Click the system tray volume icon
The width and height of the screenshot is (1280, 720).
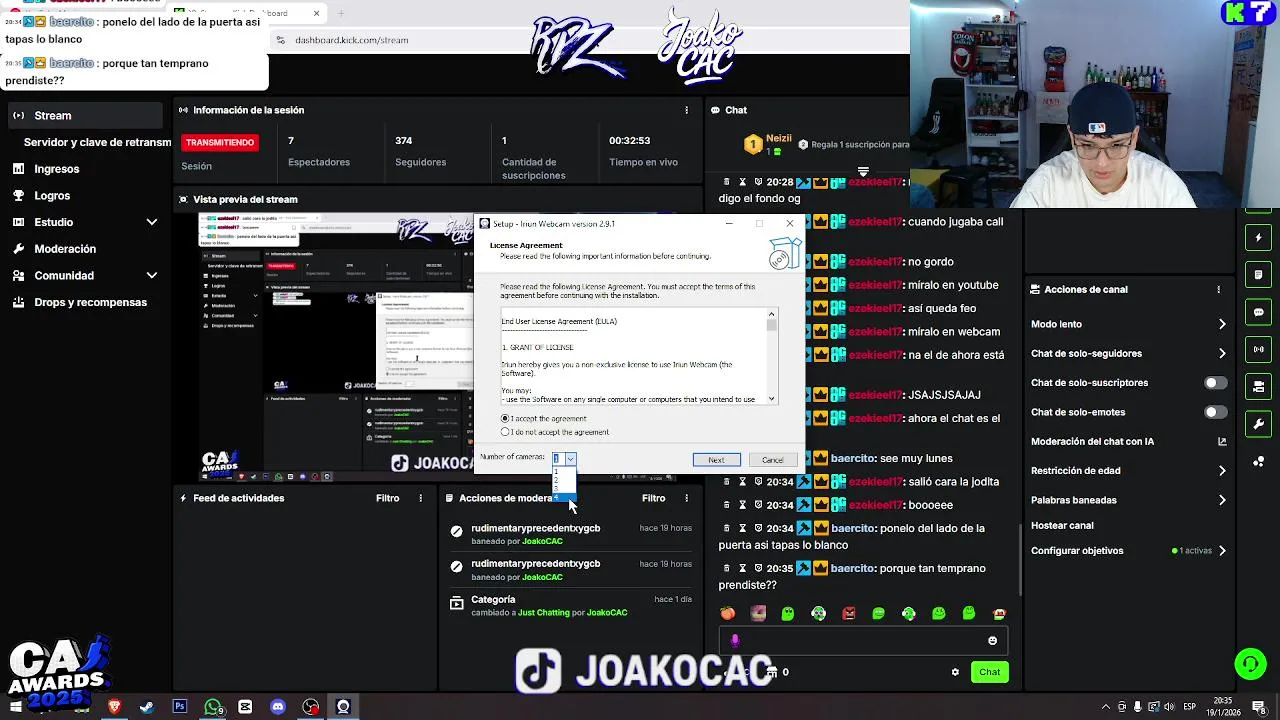point(1169,706)
